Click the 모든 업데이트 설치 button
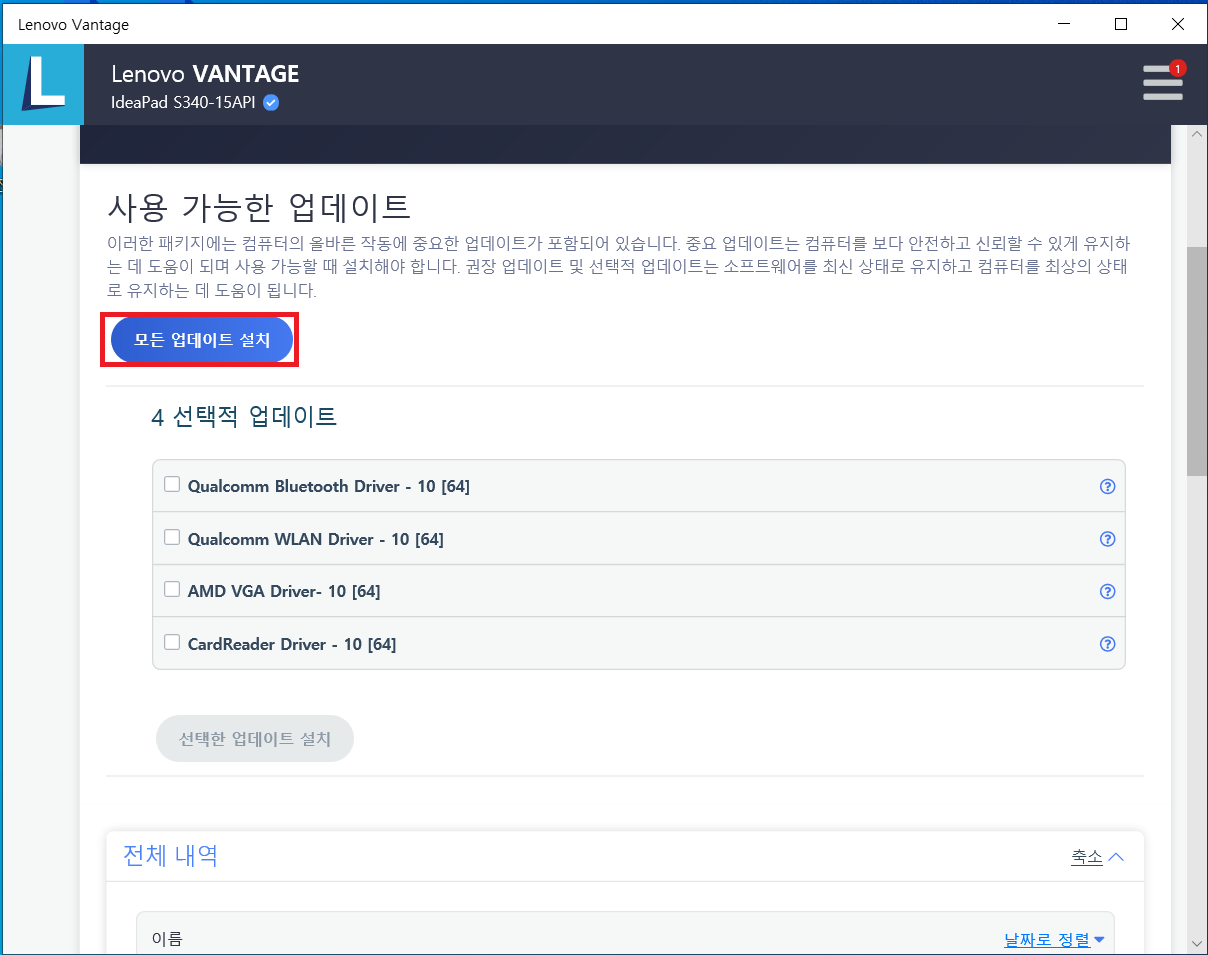Viewport: 1208px width, 955px height. [x=202, y=340]
